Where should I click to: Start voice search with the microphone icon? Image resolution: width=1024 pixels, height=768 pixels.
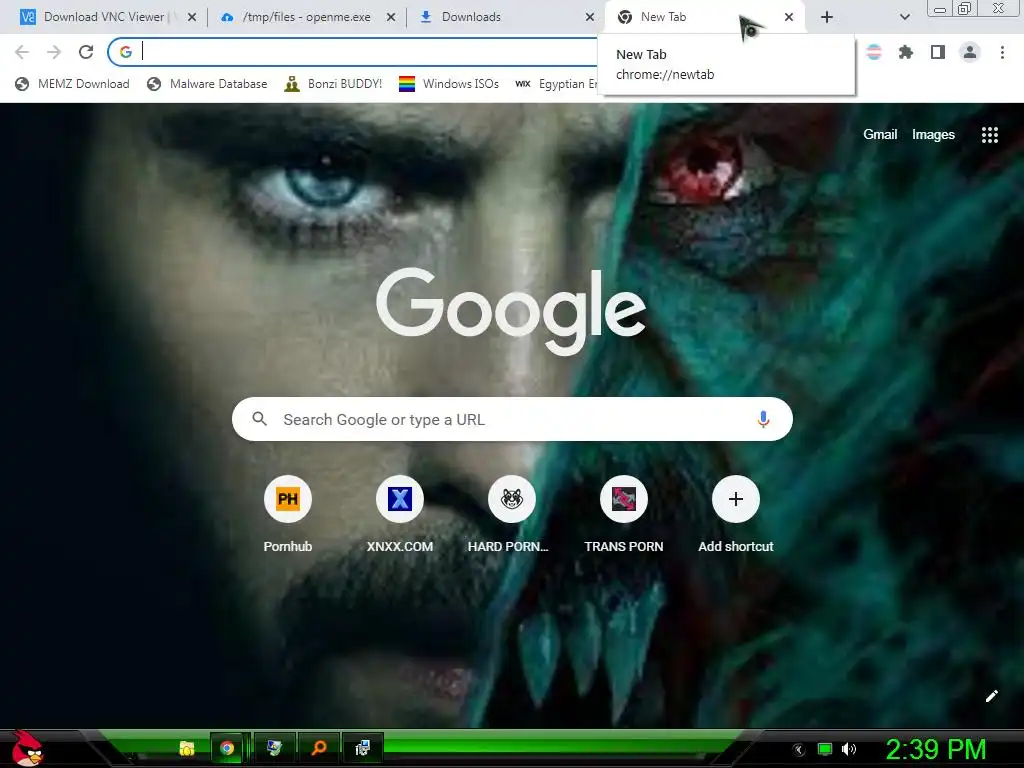[763, 419]
